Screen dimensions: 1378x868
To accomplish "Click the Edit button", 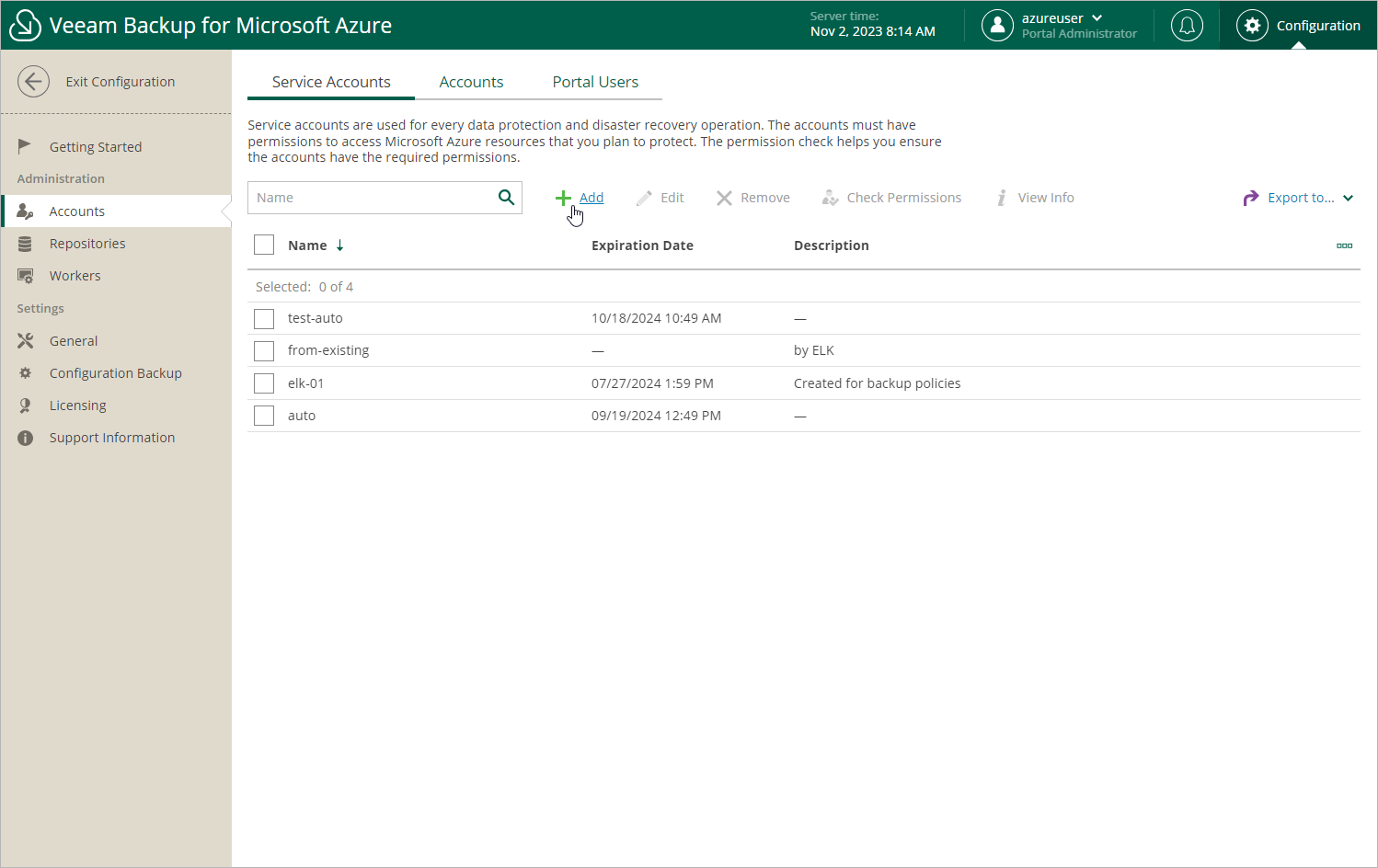I will [660, 198].
